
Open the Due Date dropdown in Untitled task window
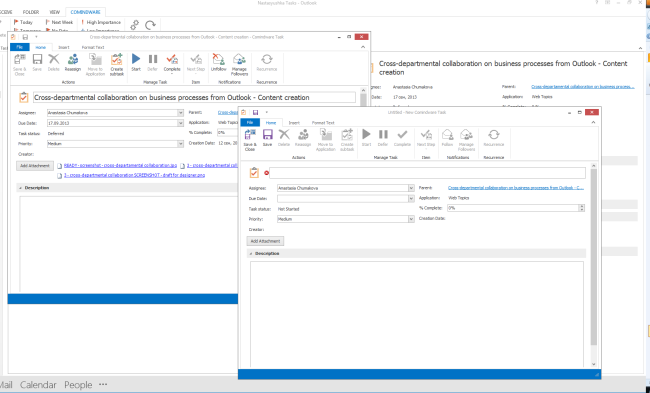point(411,199)
